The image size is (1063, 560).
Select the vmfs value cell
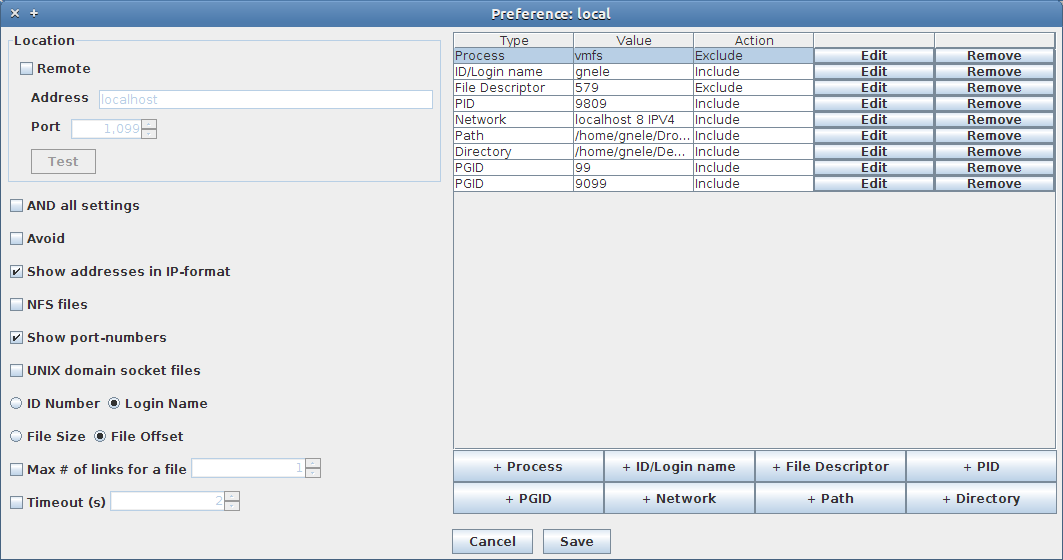pos(633,56)
